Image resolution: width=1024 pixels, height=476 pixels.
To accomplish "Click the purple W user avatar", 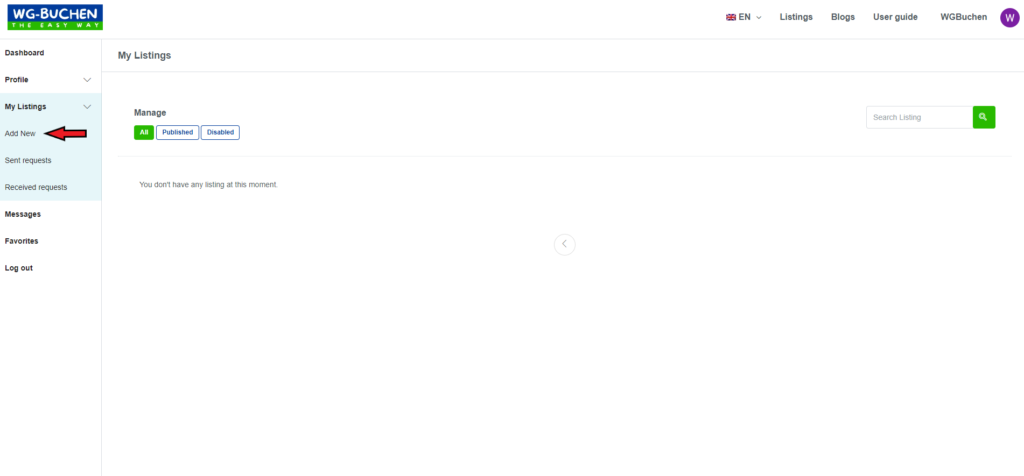I will [1010, 18].
